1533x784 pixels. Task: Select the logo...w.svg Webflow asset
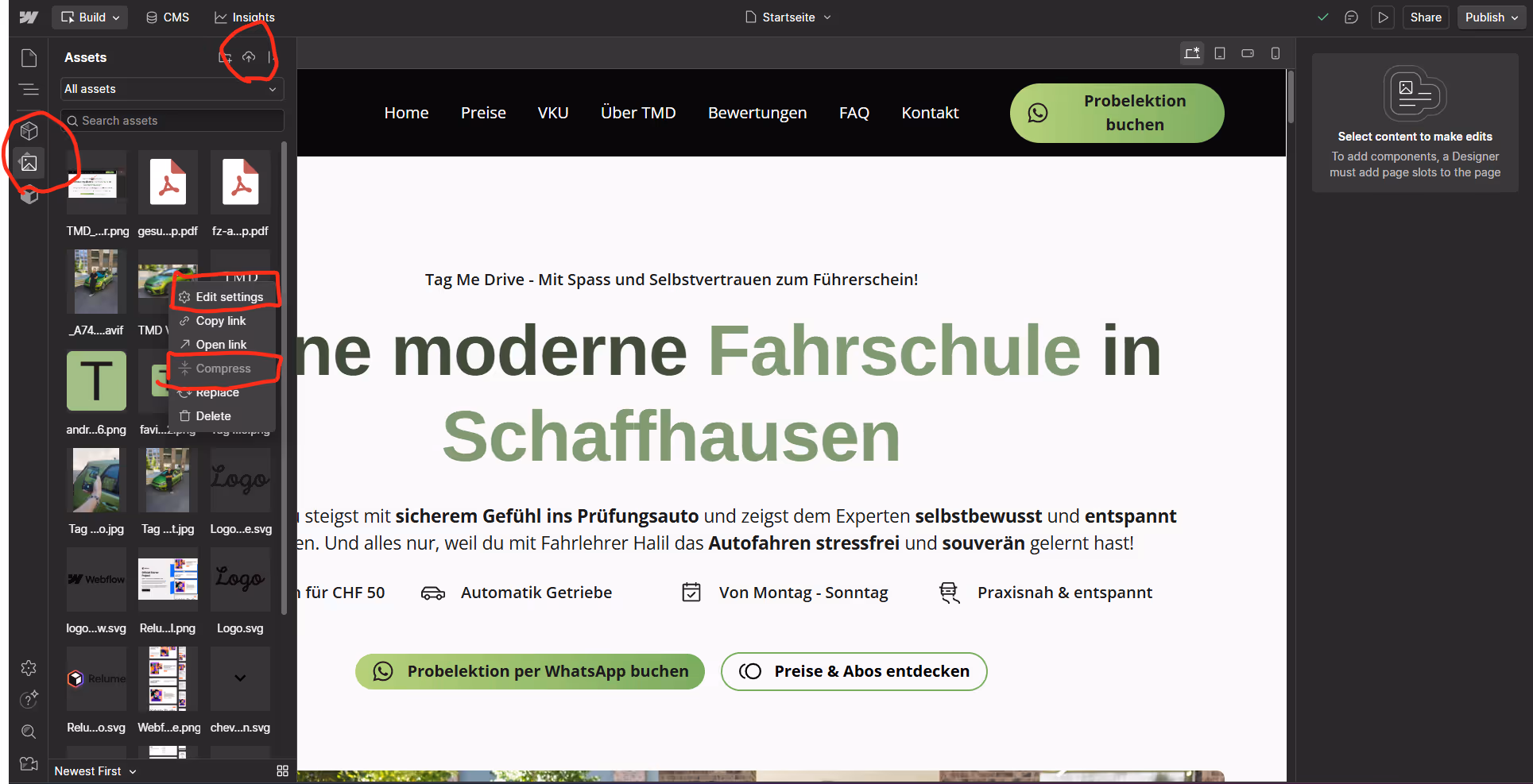pos(96,580)
